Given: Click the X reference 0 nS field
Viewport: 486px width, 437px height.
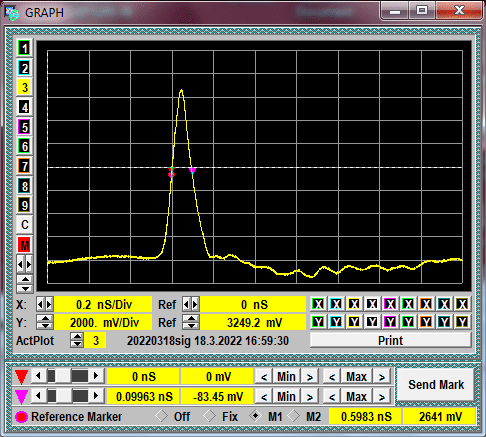Looking at the screenshot, I should coord(253,304).
